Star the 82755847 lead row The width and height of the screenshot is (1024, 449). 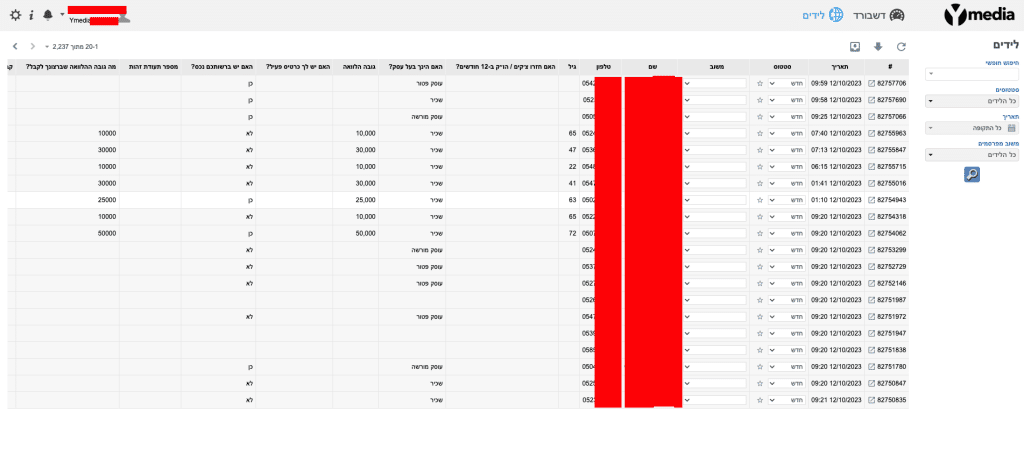[x=760, y=150]
